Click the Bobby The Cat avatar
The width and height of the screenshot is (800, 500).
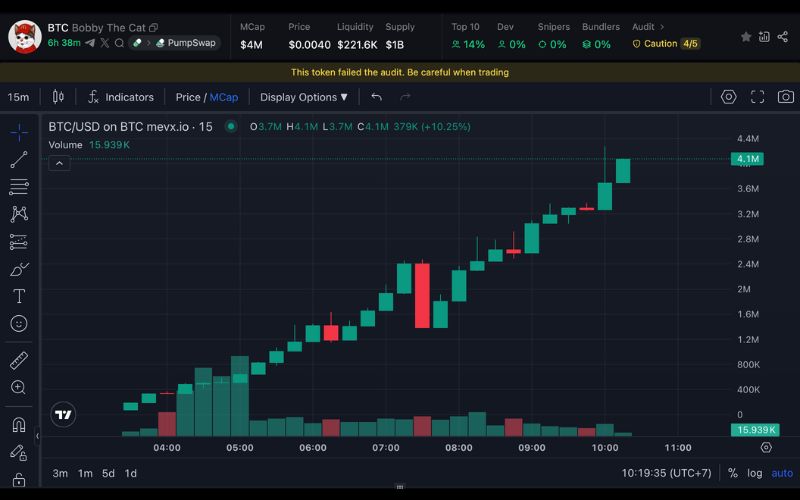pos(24,36)
